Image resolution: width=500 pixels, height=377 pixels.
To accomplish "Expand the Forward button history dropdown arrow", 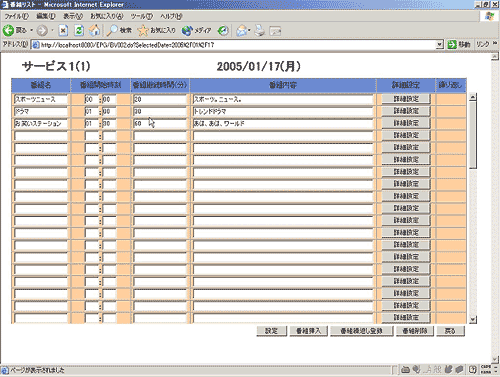I will pos(52,31).
